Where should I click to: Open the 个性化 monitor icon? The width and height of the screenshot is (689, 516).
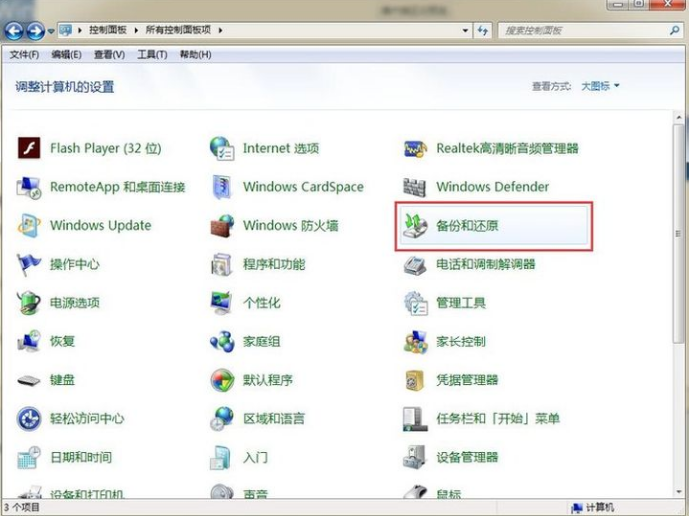221,303
